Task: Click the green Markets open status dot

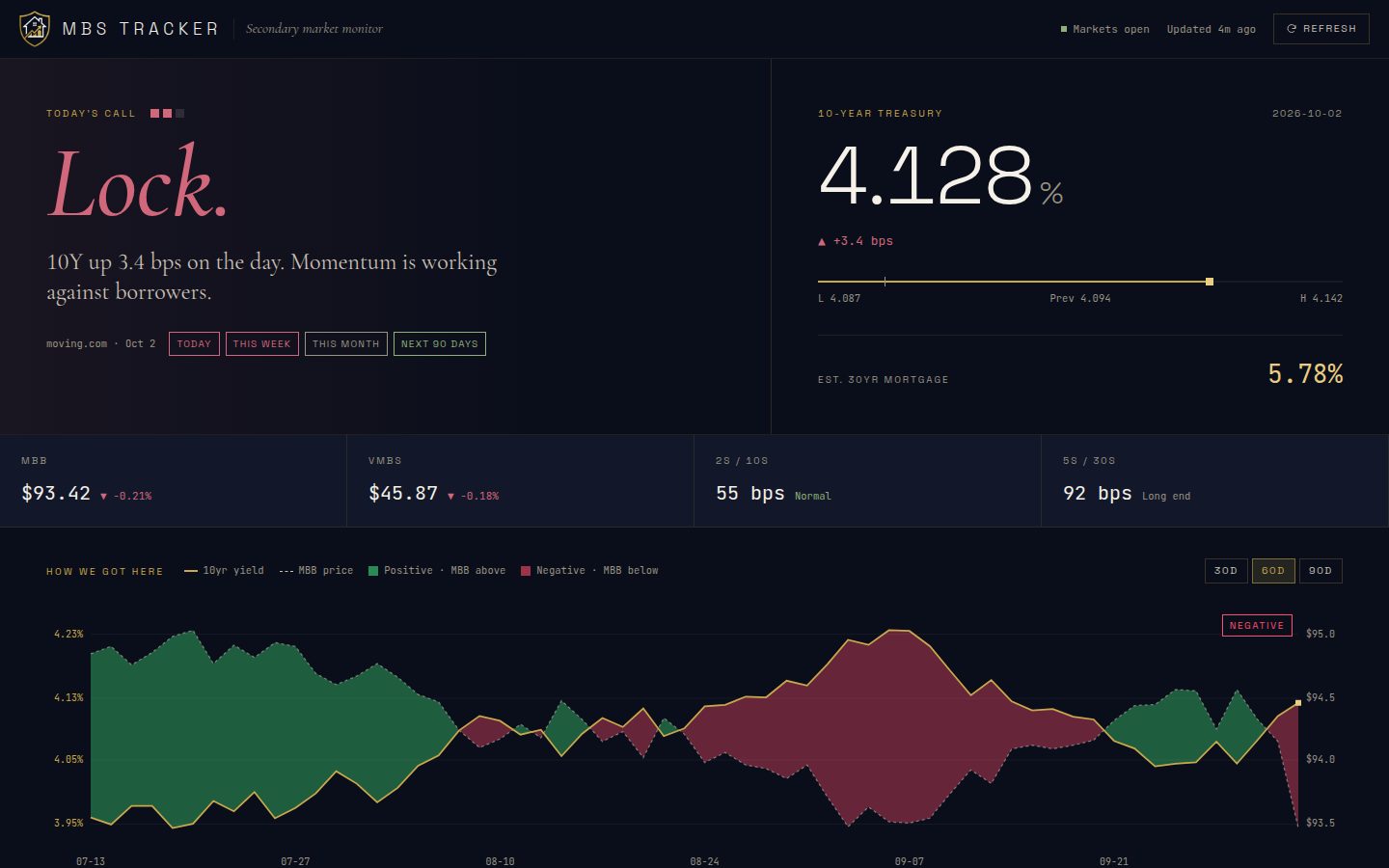Action: tap(1064, 29)
